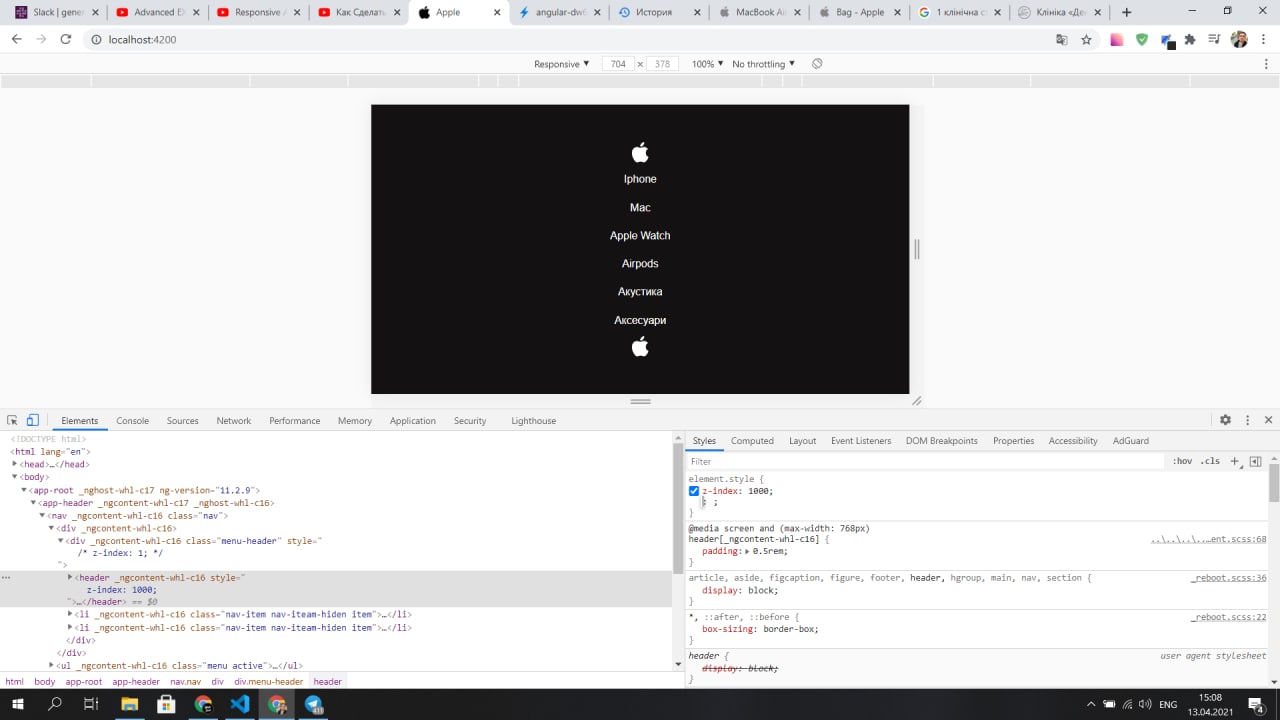Click the Акустика menu link

[640, 291]
